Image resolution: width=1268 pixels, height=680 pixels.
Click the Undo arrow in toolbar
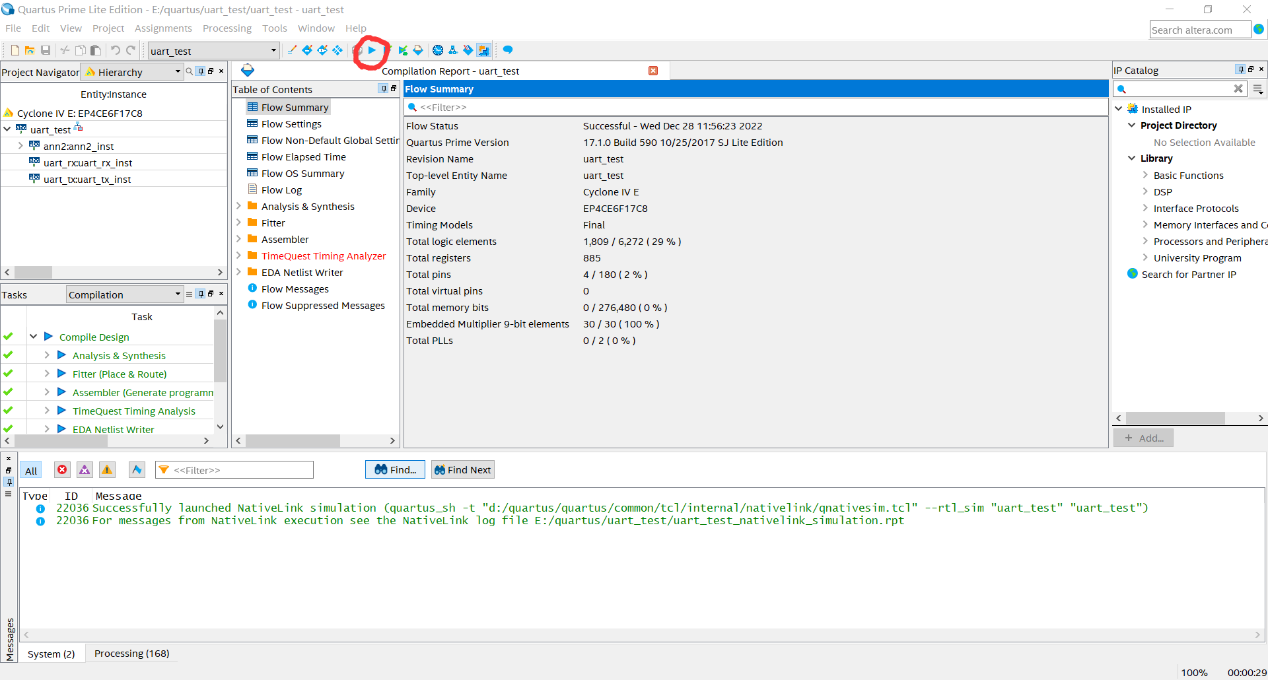(115, 50)
